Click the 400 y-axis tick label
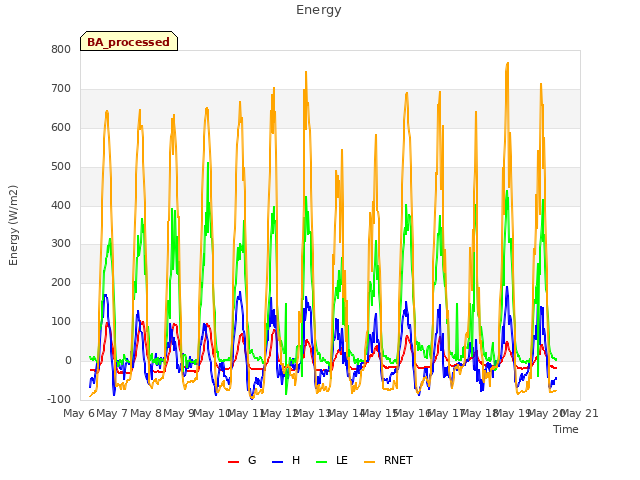 pyautogui.click(x=61, y=205)
